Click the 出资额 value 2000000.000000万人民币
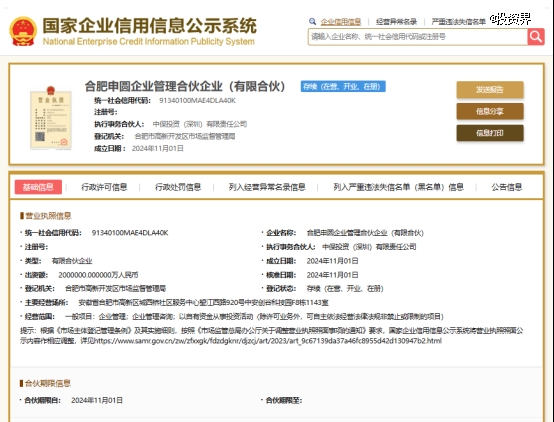 pyautogui.click(x=98, y=275)
